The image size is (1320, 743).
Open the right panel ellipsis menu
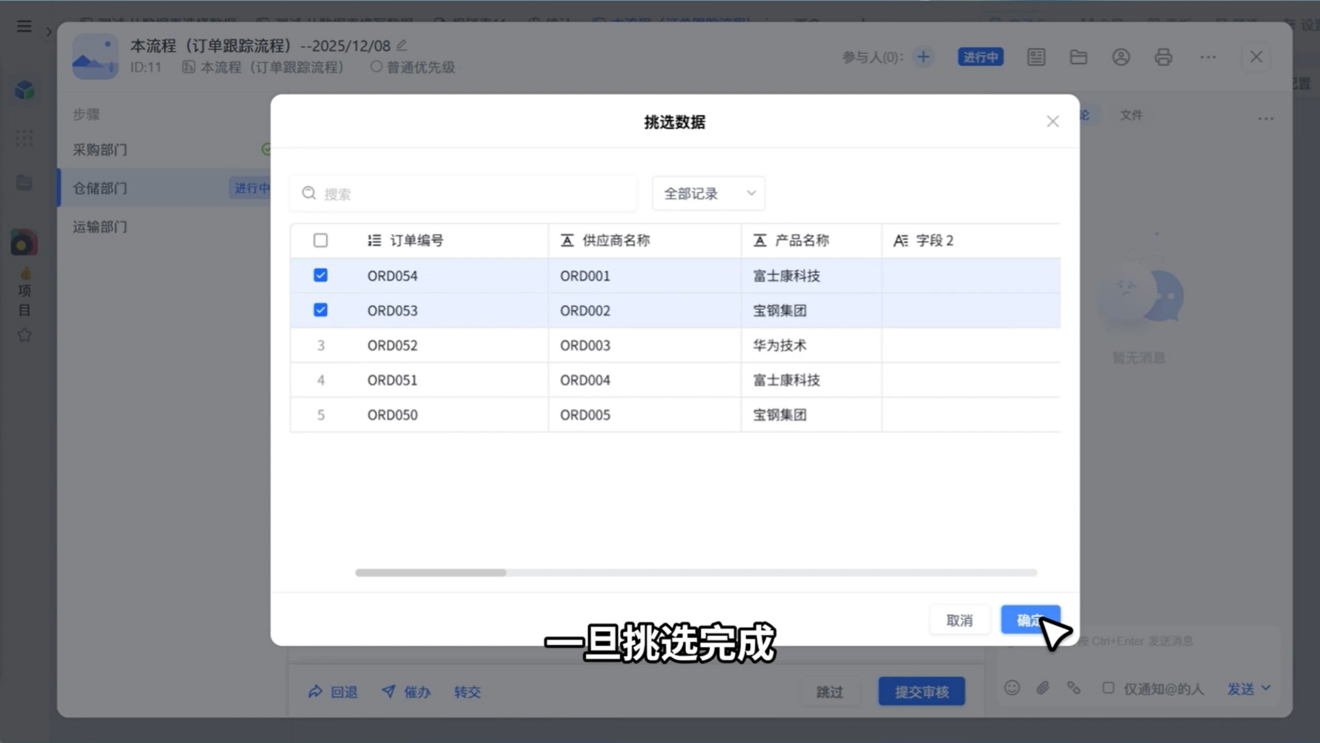pyautogui.click(x=1266, y=118)
